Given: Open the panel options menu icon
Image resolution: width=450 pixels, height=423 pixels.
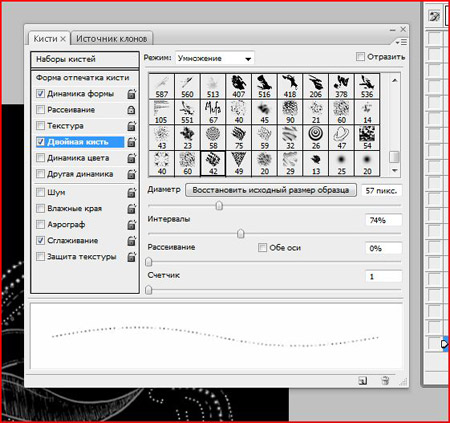Looking at the screenshot, I should [401, 42].
